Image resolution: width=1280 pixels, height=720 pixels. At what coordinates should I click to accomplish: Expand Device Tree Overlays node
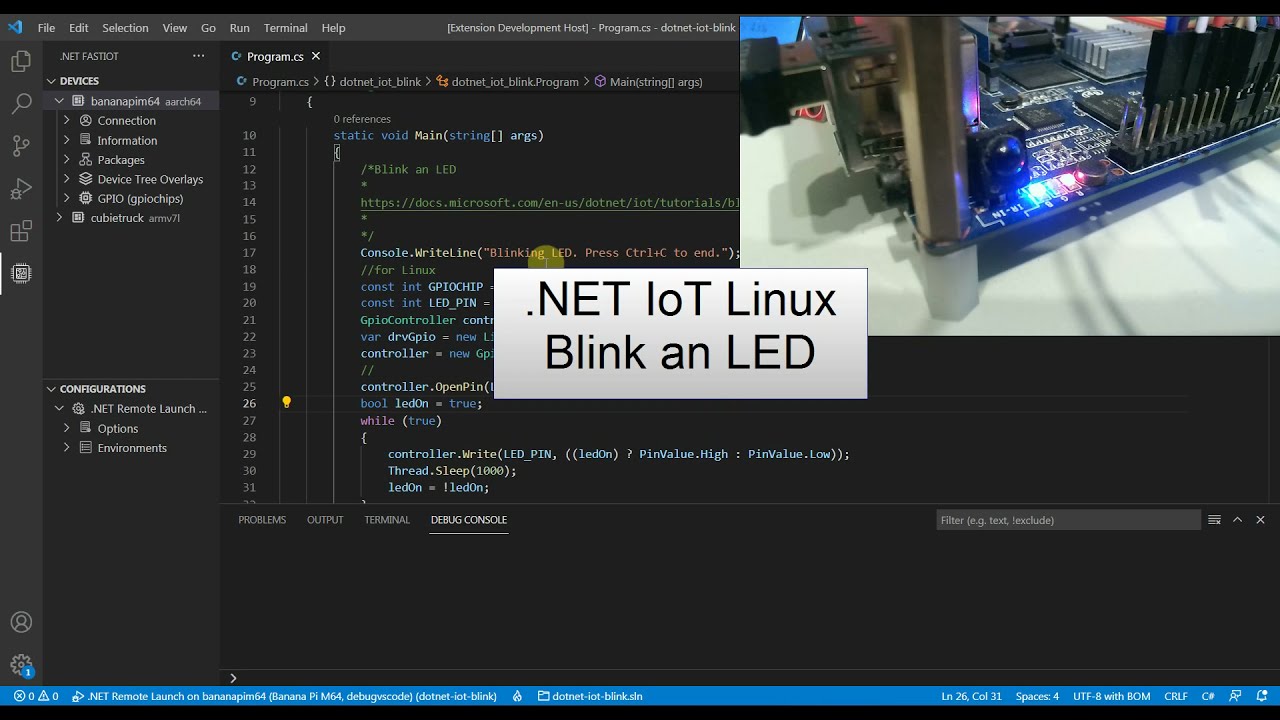point(67,179)
